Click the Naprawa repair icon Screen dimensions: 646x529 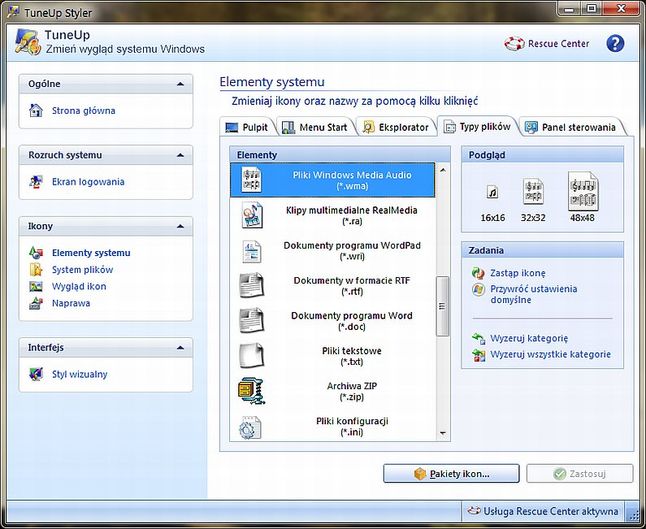(x=36, y=303)
